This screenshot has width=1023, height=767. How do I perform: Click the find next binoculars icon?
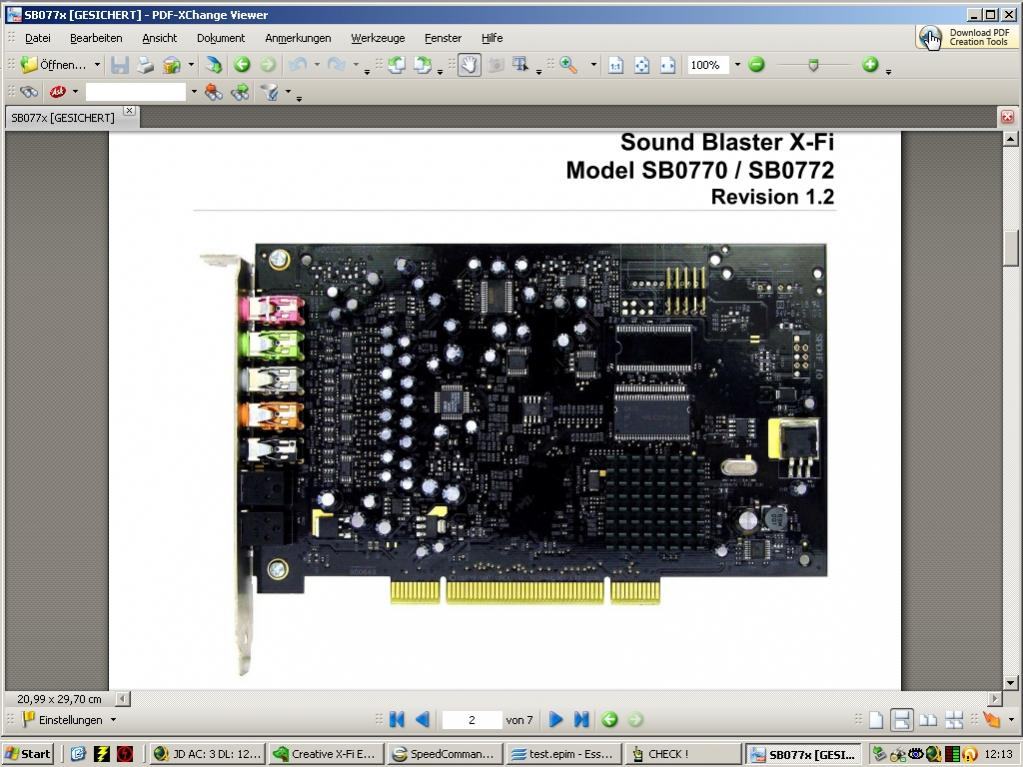(x=239, y=92)
